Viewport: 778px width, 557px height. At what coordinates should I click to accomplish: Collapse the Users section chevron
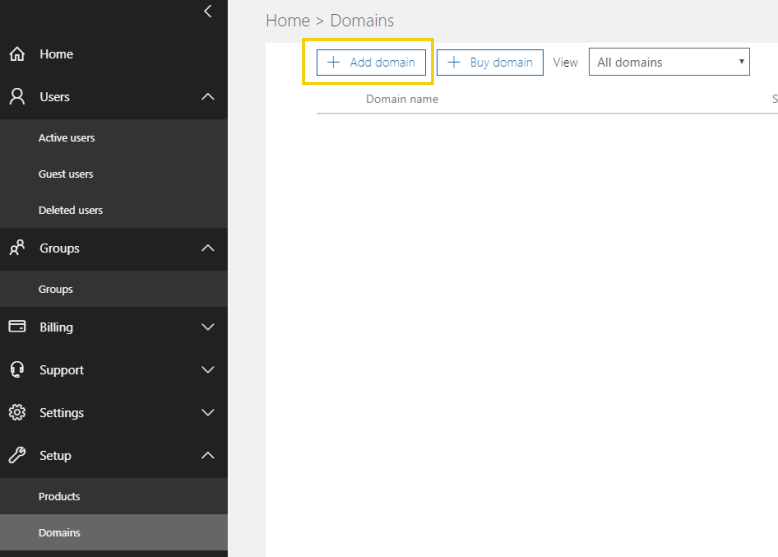pyautogui.click(x=208, y=97)
